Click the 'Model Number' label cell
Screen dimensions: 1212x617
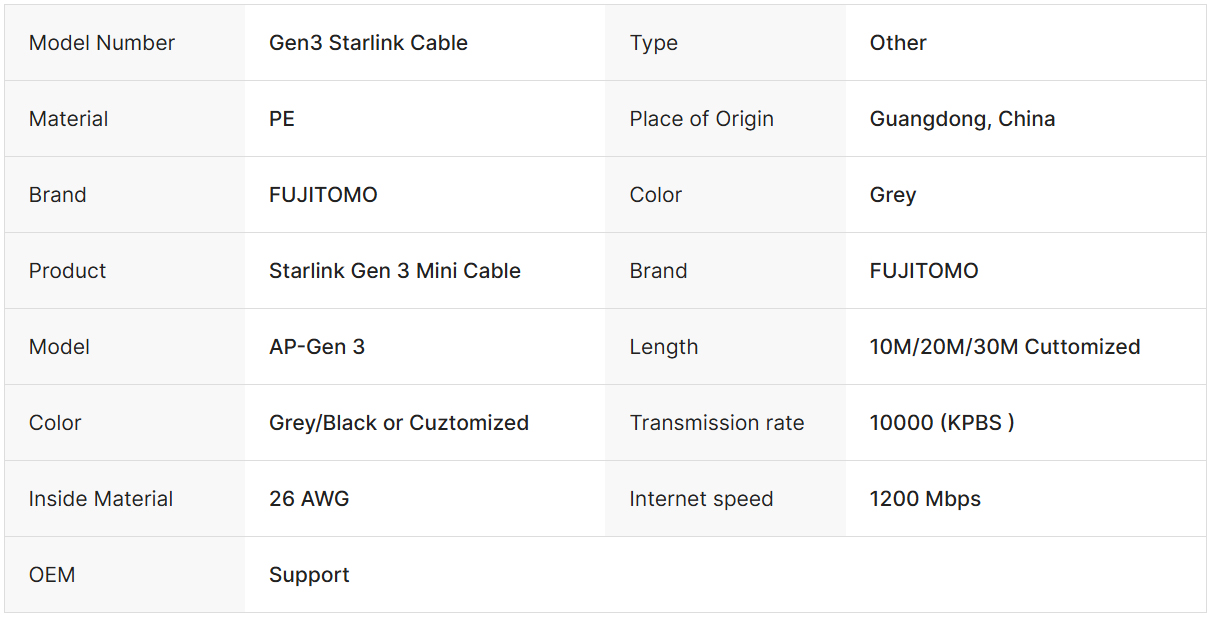101,43
